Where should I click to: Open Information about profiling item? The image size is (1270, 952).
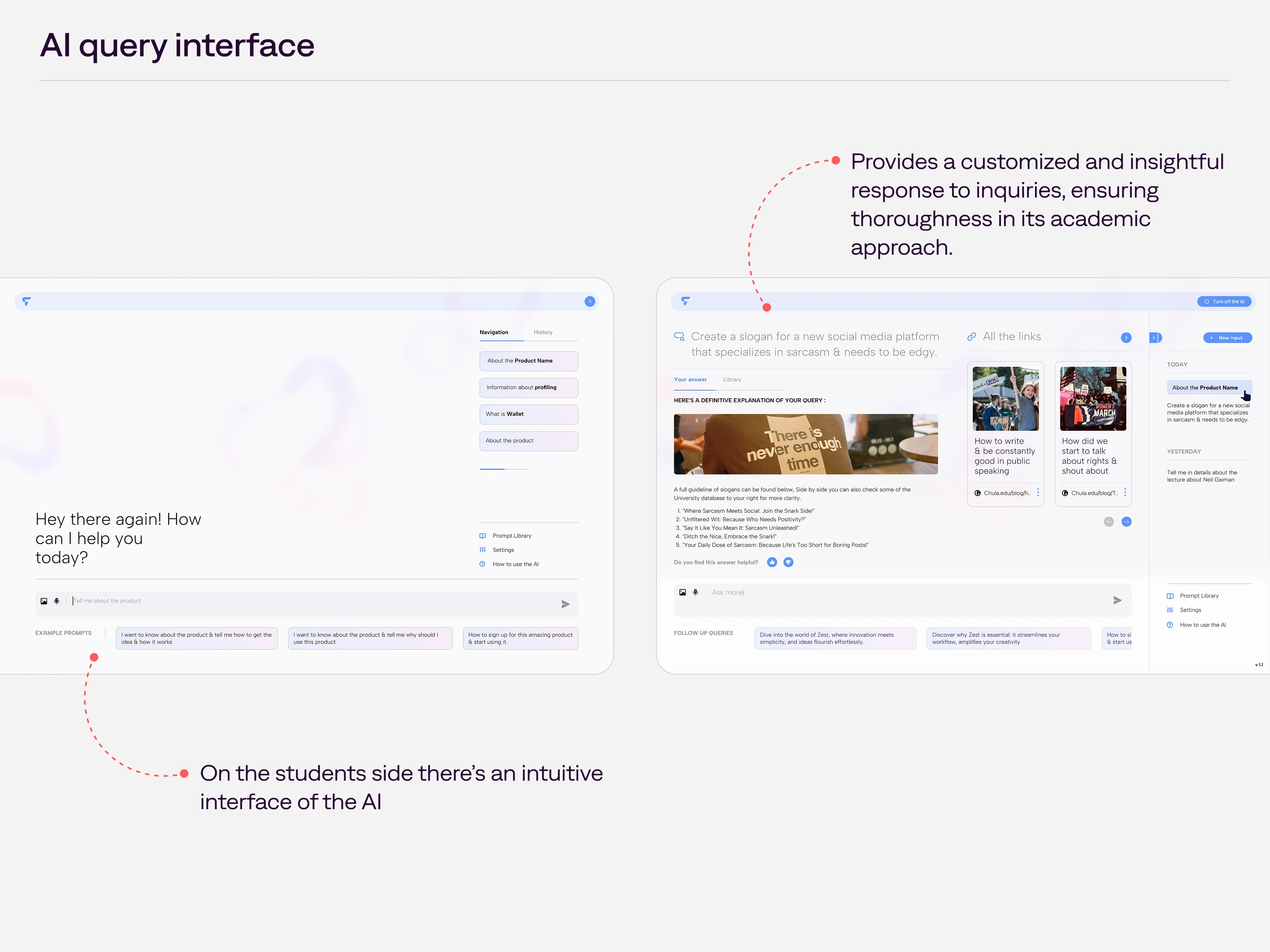[x=528, y=387]
